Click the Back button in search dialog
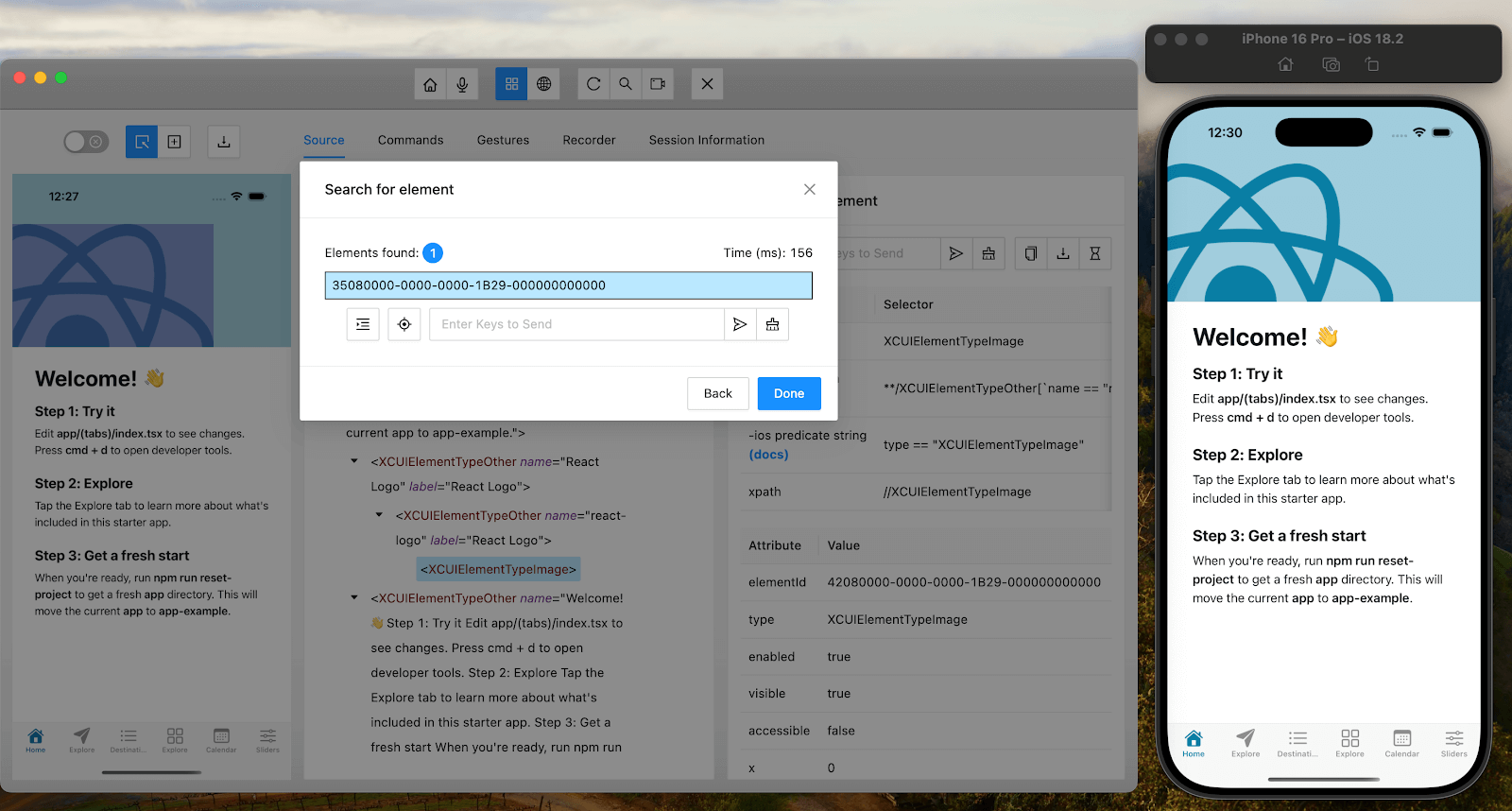This screenshot has height=811, width=1512. tap(718, 393)
